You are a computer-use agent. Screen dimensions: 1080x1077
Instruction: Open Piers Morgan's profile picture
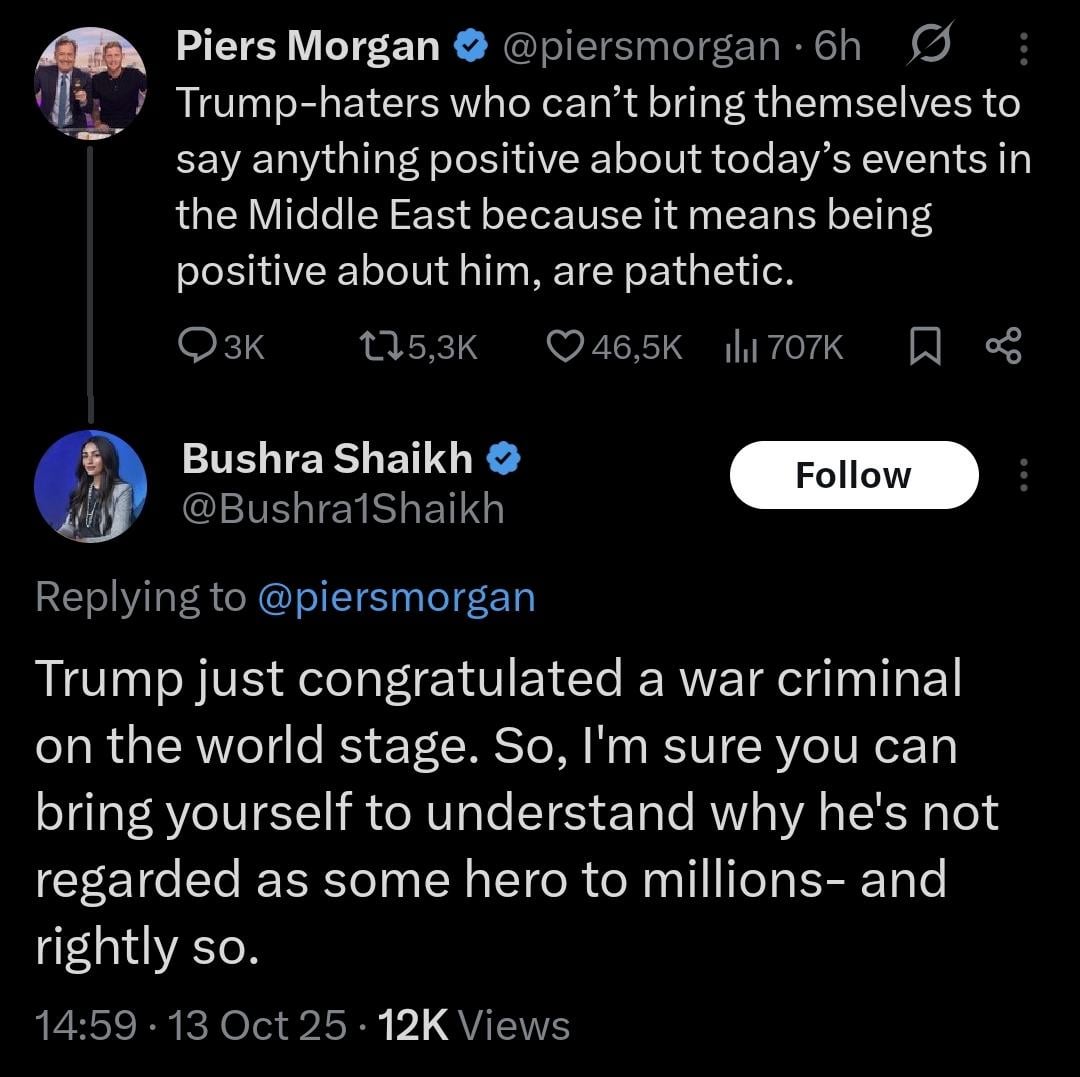point(90,83)
